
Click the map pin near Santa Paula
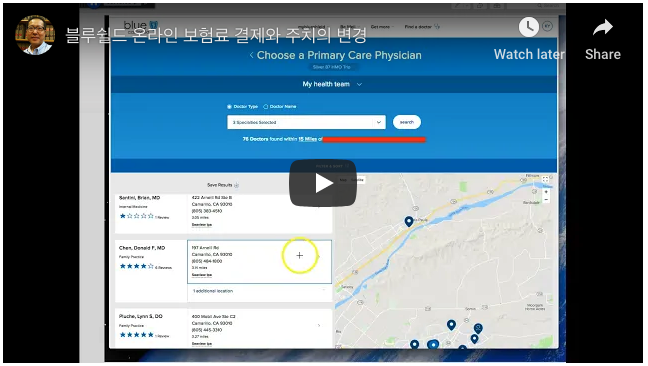(x=409, y=221)
